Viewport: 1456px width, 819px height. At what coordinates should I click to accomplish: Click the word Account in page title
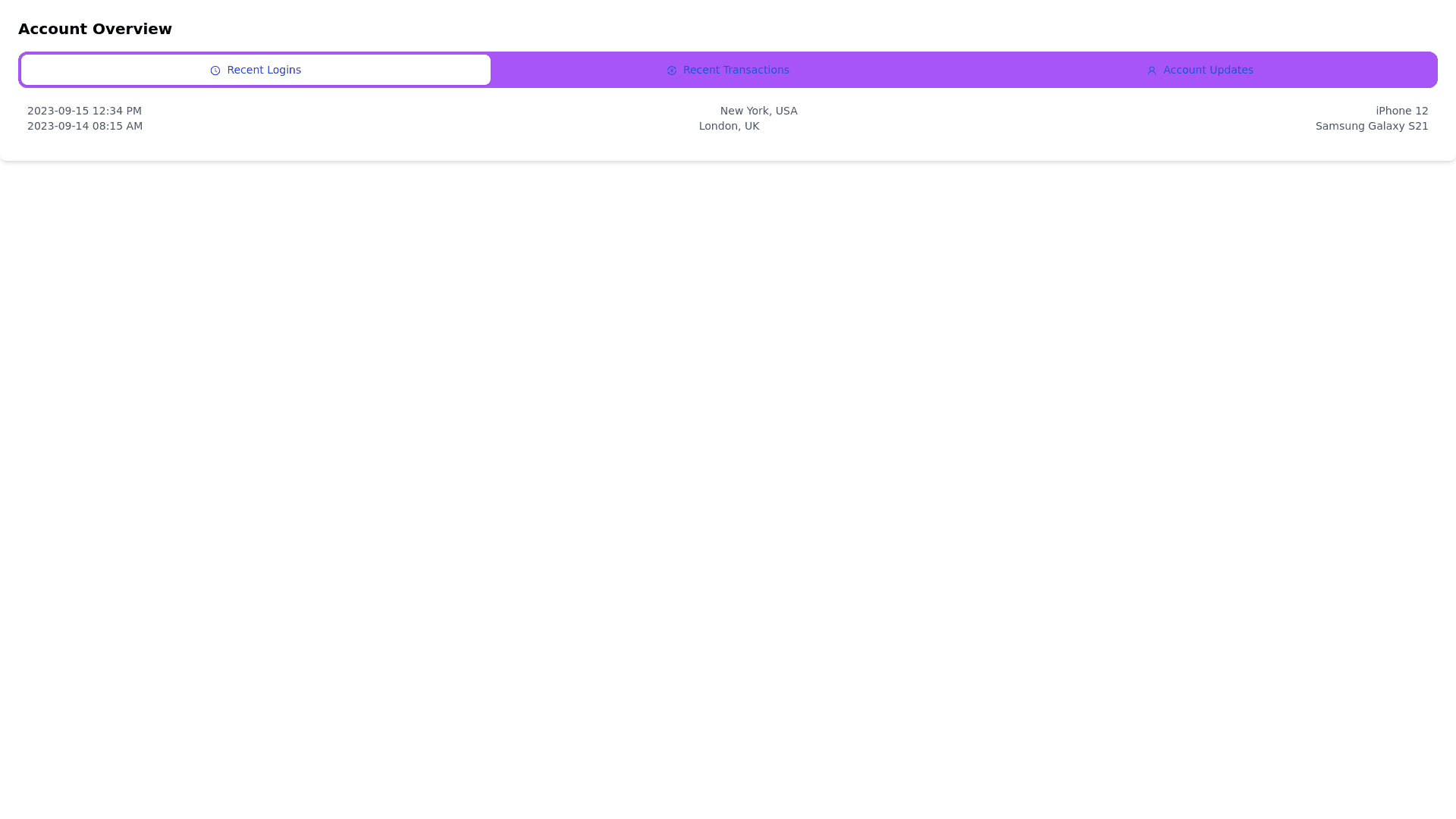(52, 29)
